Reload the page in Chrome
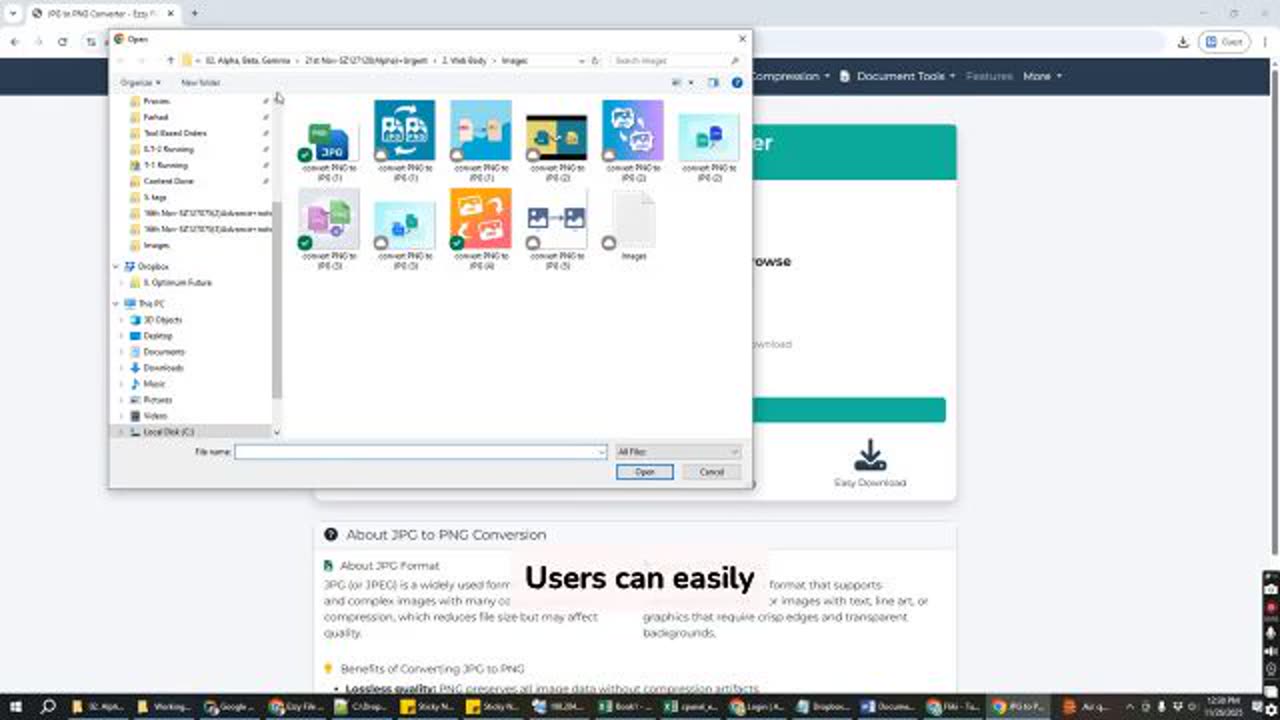The image size is (1280, 720). pos(63,42)
